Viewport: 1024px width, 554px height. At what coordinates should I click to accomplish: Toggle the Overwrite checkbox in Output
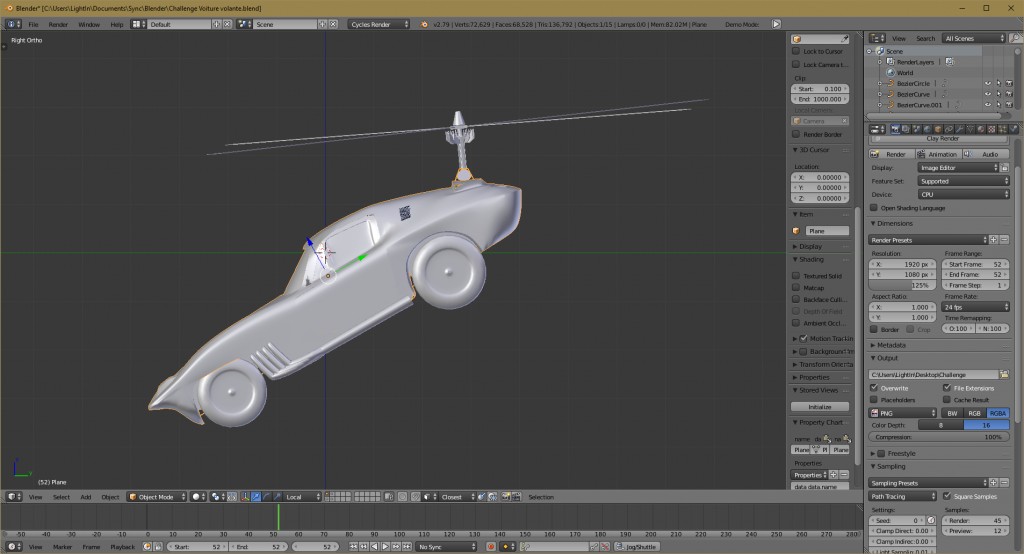pos(875,387)
